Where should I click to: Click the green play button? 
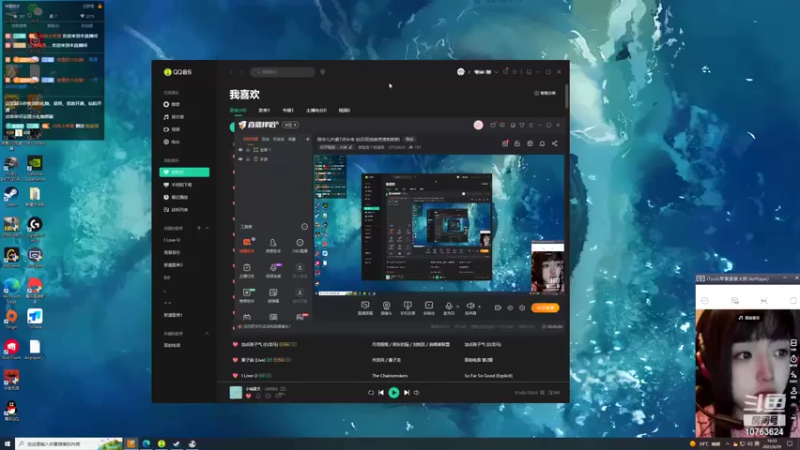tap(394, 392)
